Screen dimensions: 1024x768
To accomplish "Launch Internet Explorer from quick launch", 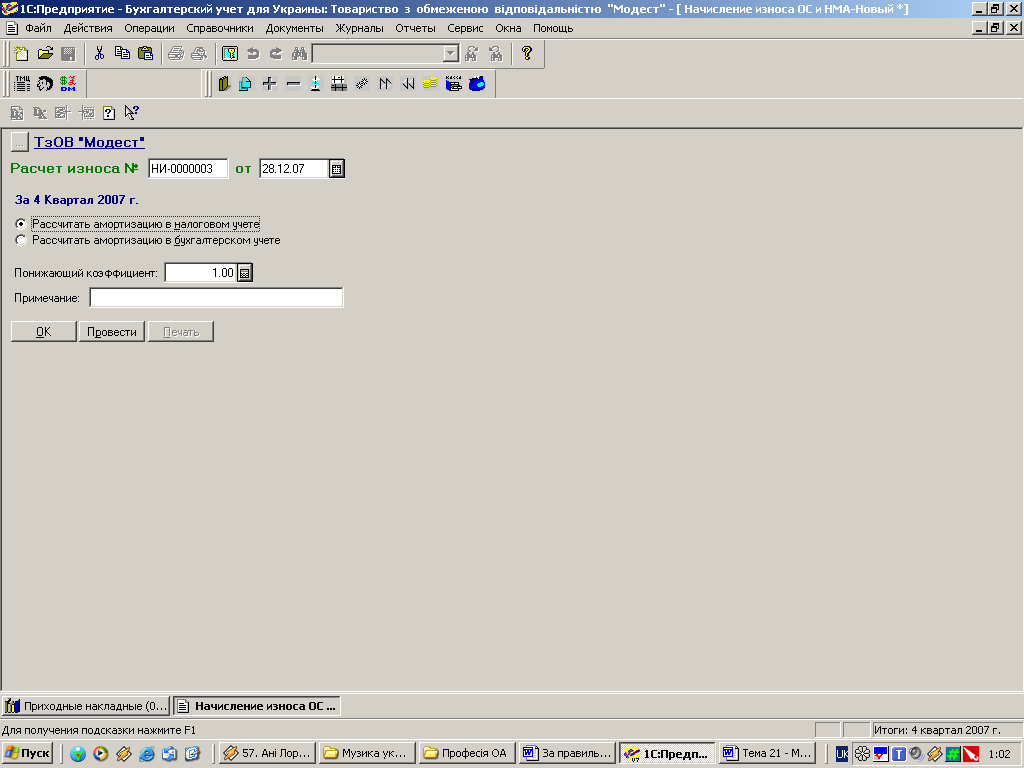I will [146, 754].
